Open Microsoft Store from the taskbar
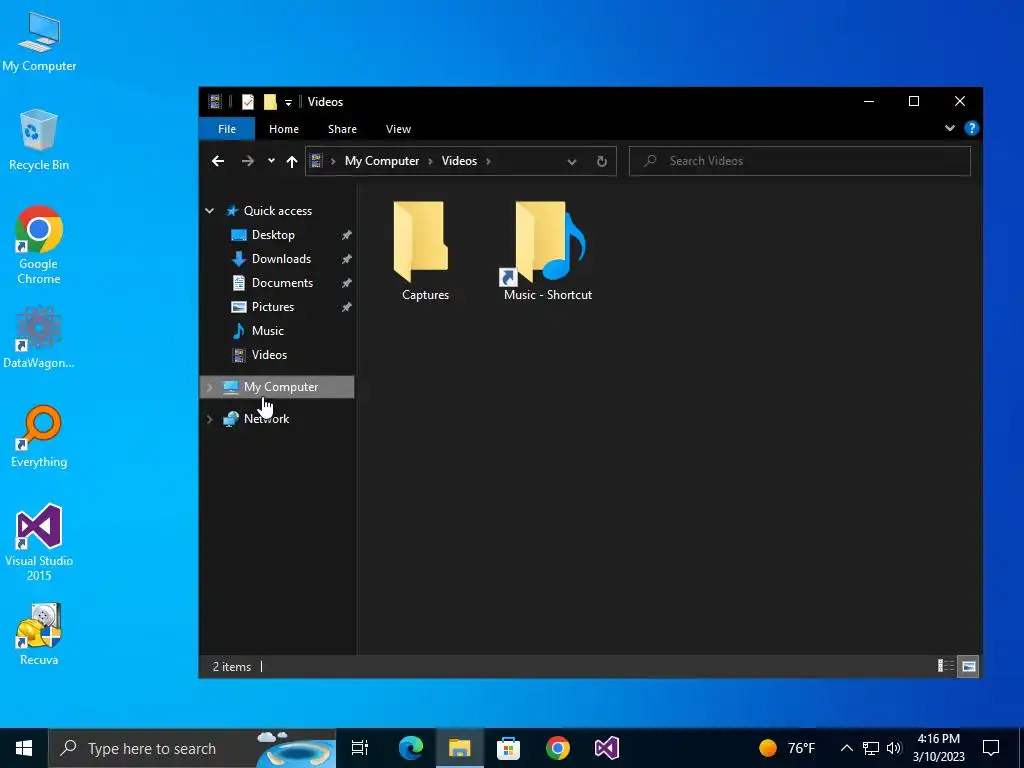Image resolution: width=1024 pixels, height=768 pixels. click(508, 748)
